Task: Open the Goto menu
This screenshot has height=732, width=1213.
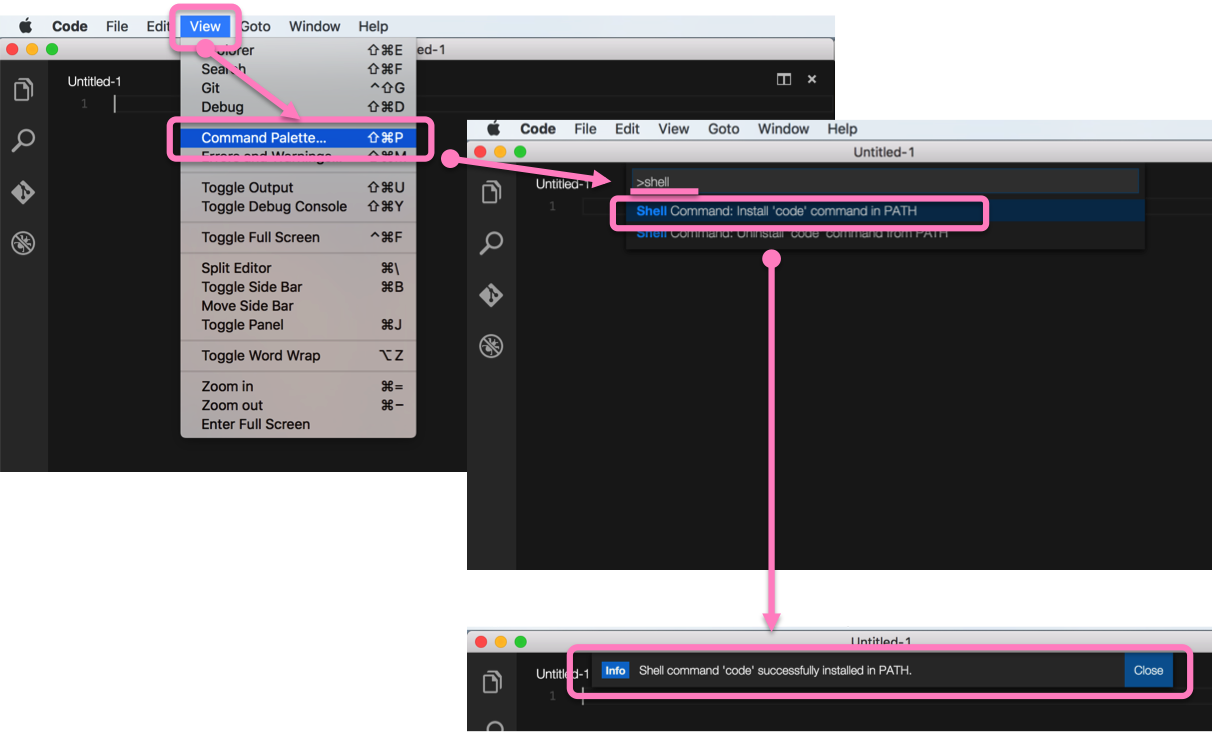Action: click(x=255, y=26)
